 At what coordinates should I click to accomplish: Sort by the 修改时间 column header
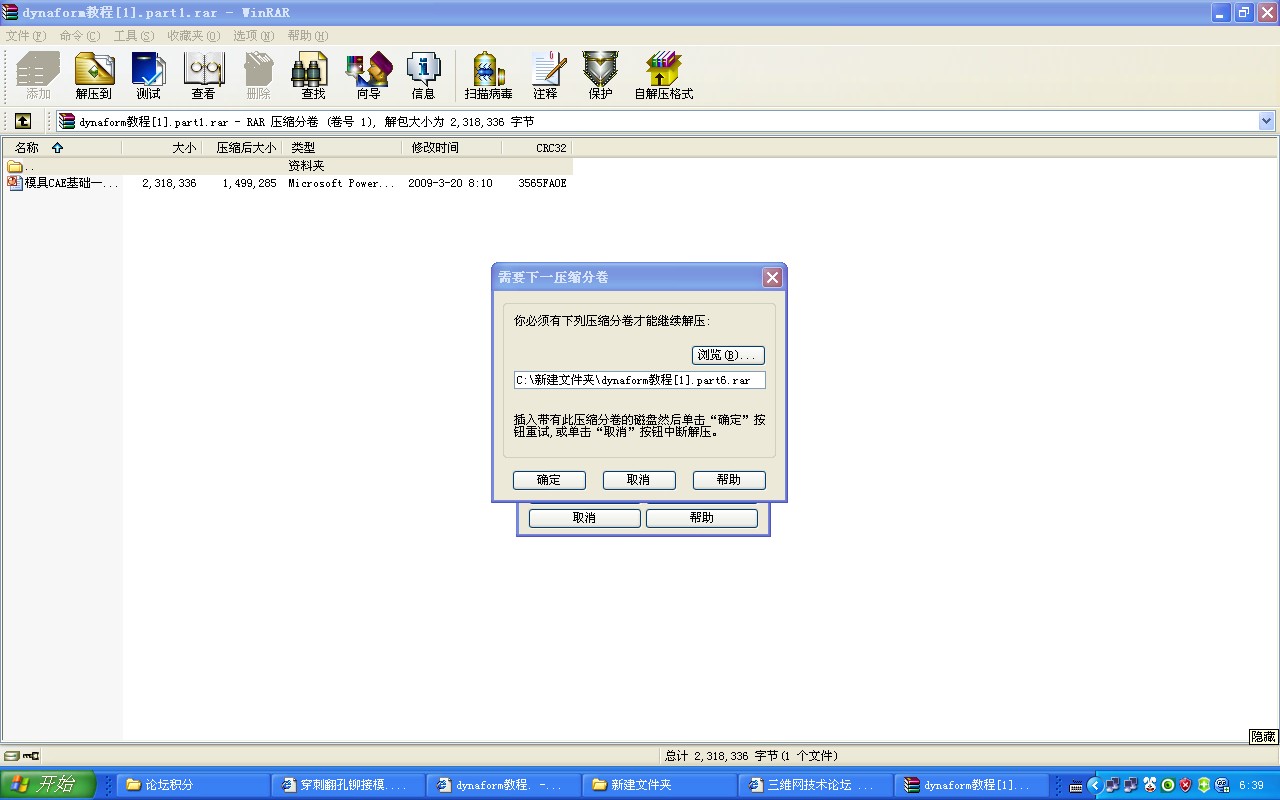[x=452, y=147]
